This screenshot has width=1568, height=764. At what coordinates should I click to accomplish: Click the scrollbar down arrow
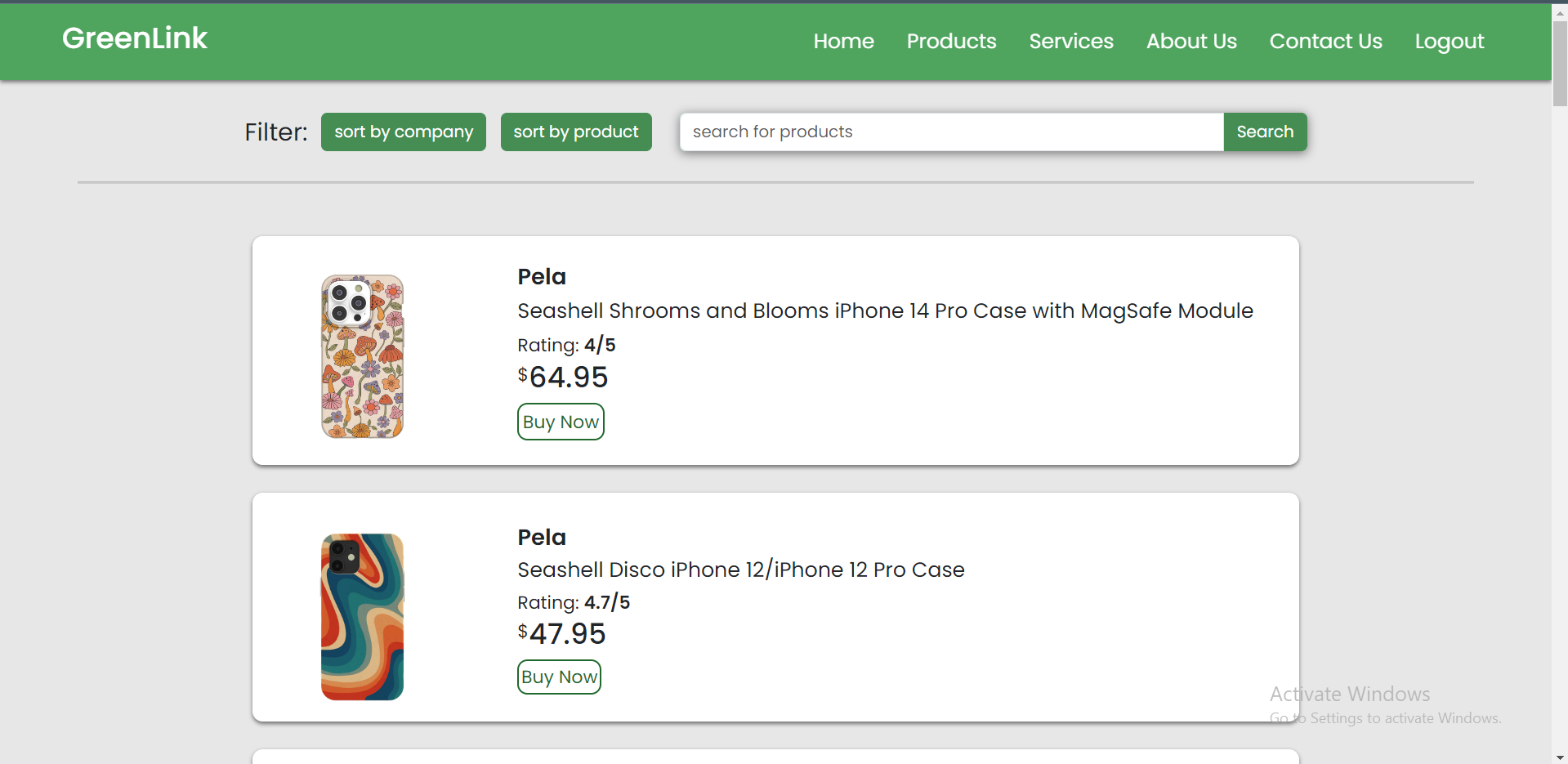click(1559, 757)
